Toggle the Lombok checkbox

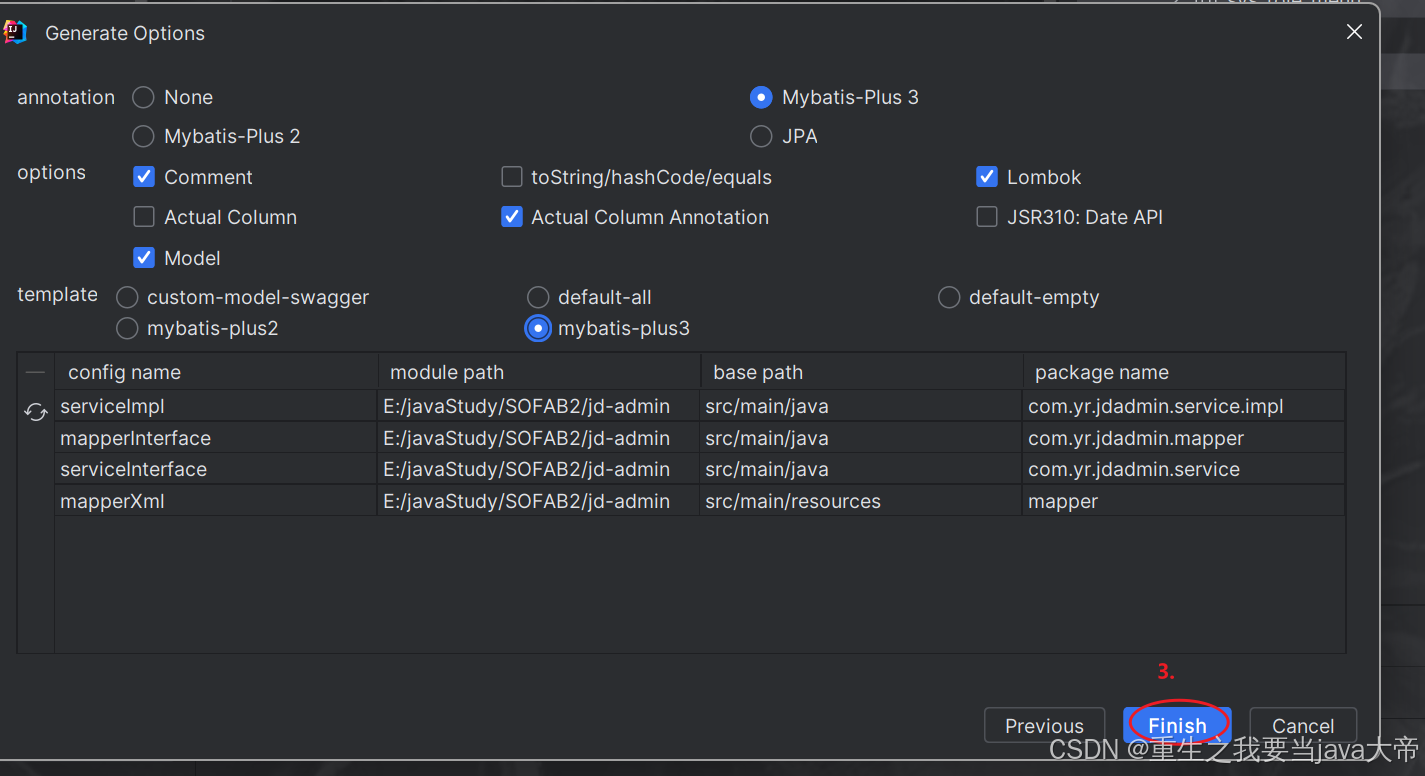[x=987, y=177]
